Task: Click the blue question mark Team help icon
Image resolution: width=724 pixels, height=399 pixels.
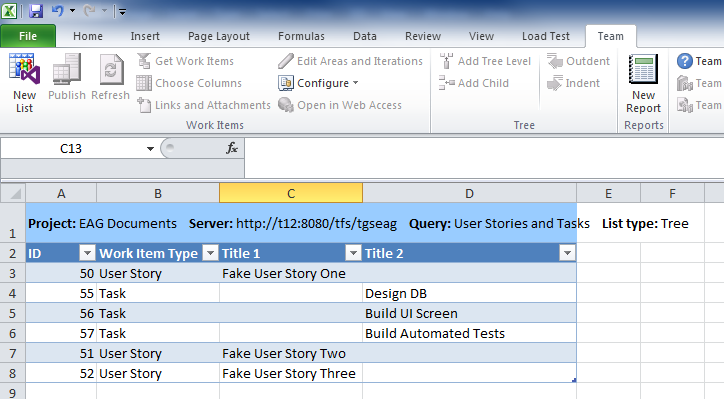Action: pos(685,61)
